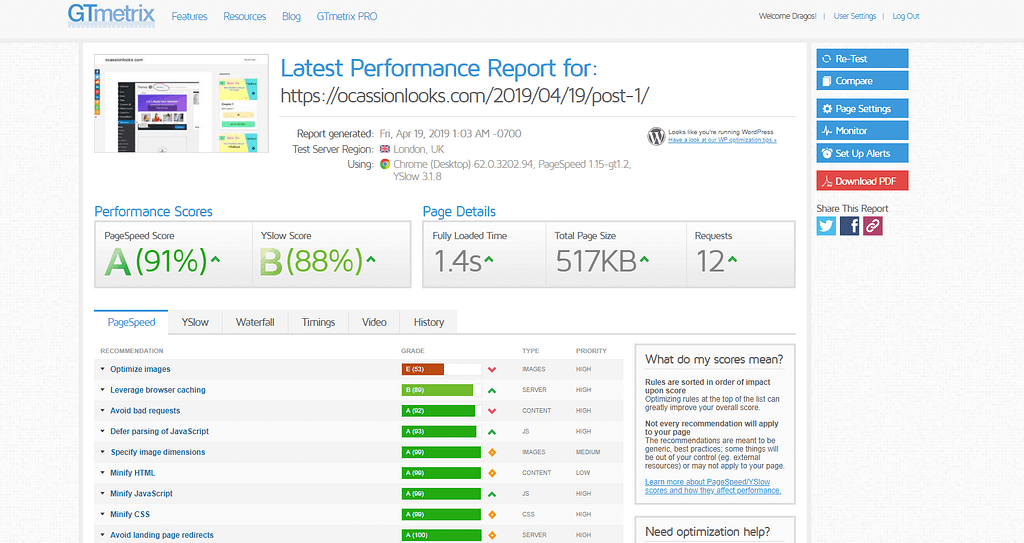The image size is (1024, 543).
Task: Click the GRADE column header
Action: 413,351
